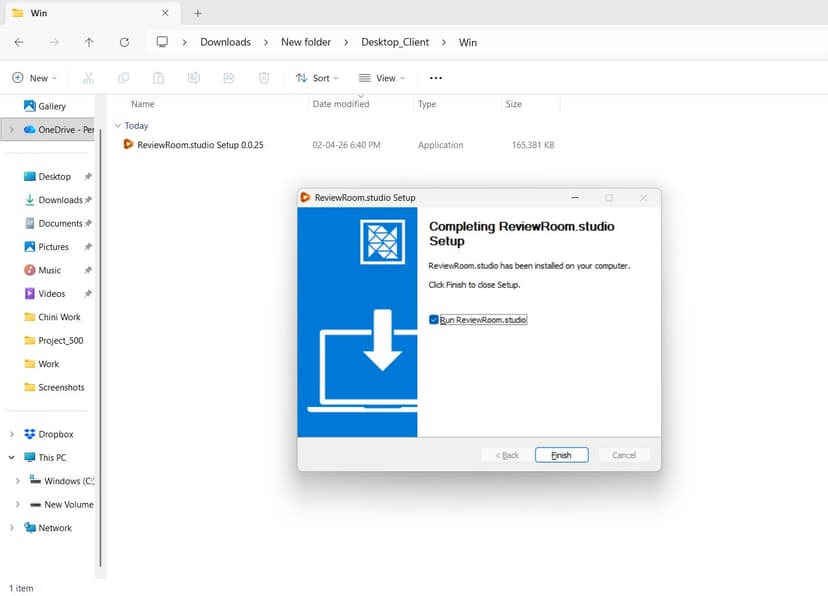Click the Cancel button in Setup
828x596 pixels.
tap(624, 455)
